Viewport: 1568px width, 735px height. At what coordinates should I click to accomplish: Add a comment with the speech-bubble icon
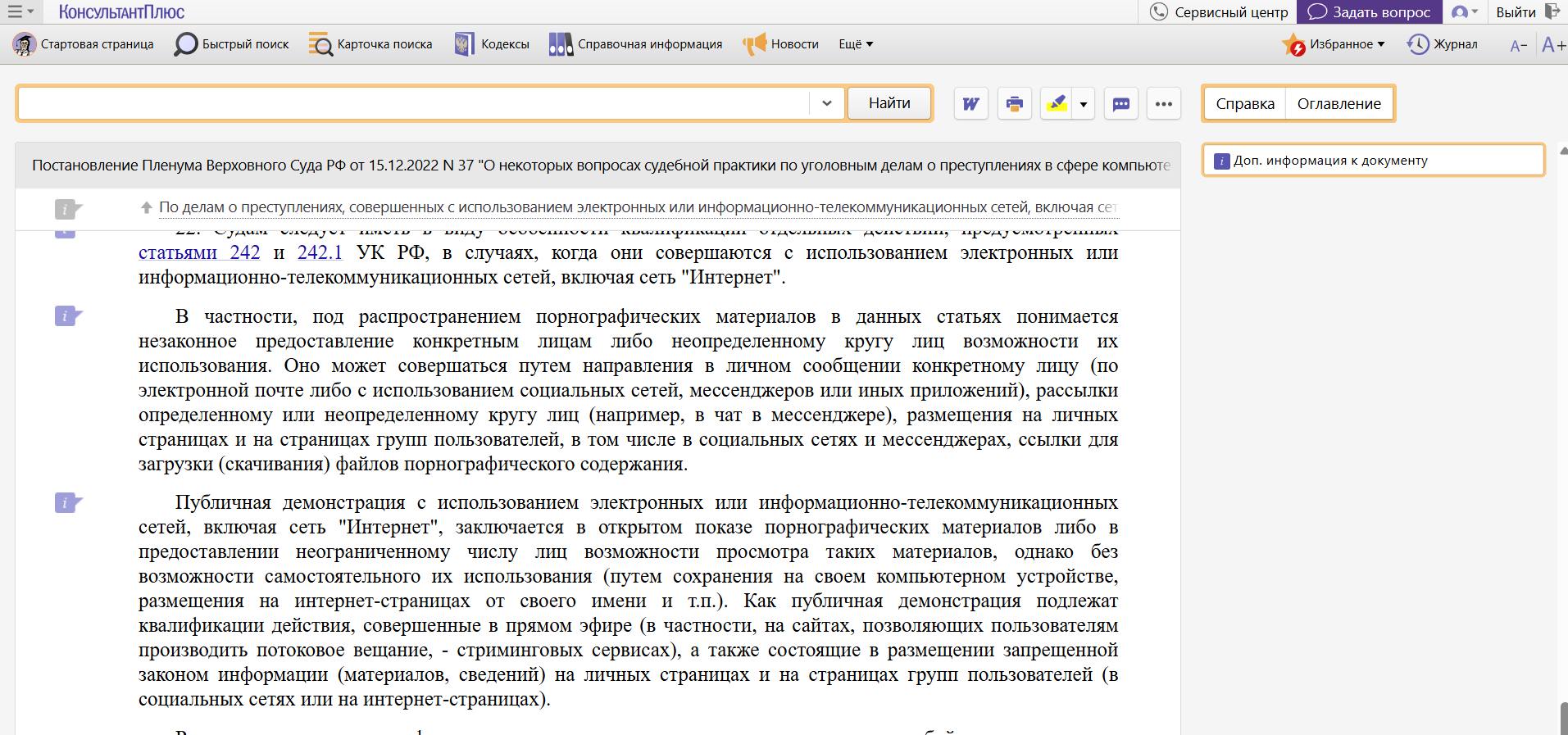click(1121, 104)
